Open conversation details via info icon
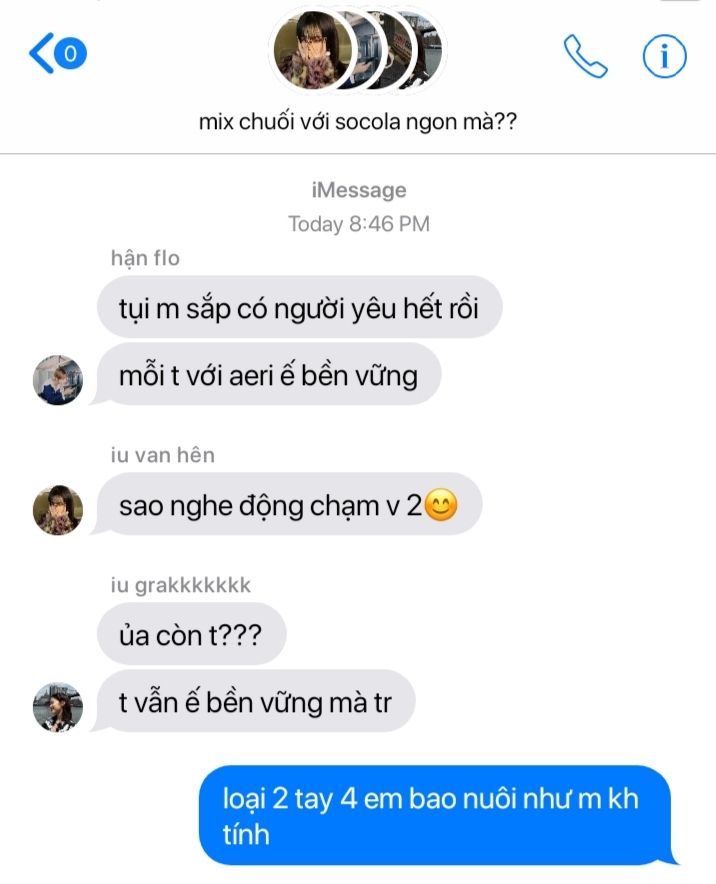 click(x=665, y=56)
